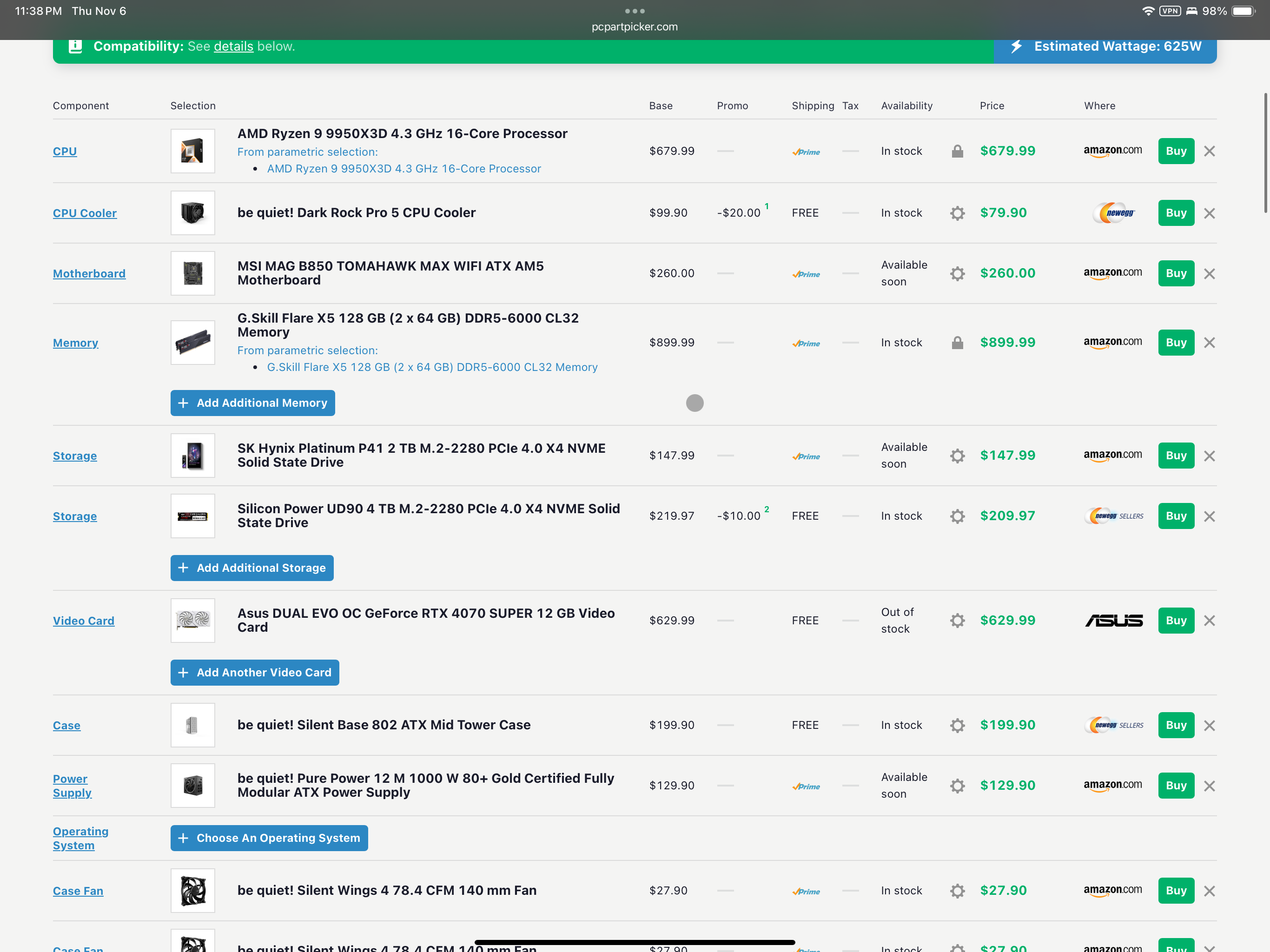Buy the G.Skill Flare X5 memory
The width and height of the screenshot is (1270, 952).
[1175, 343]
